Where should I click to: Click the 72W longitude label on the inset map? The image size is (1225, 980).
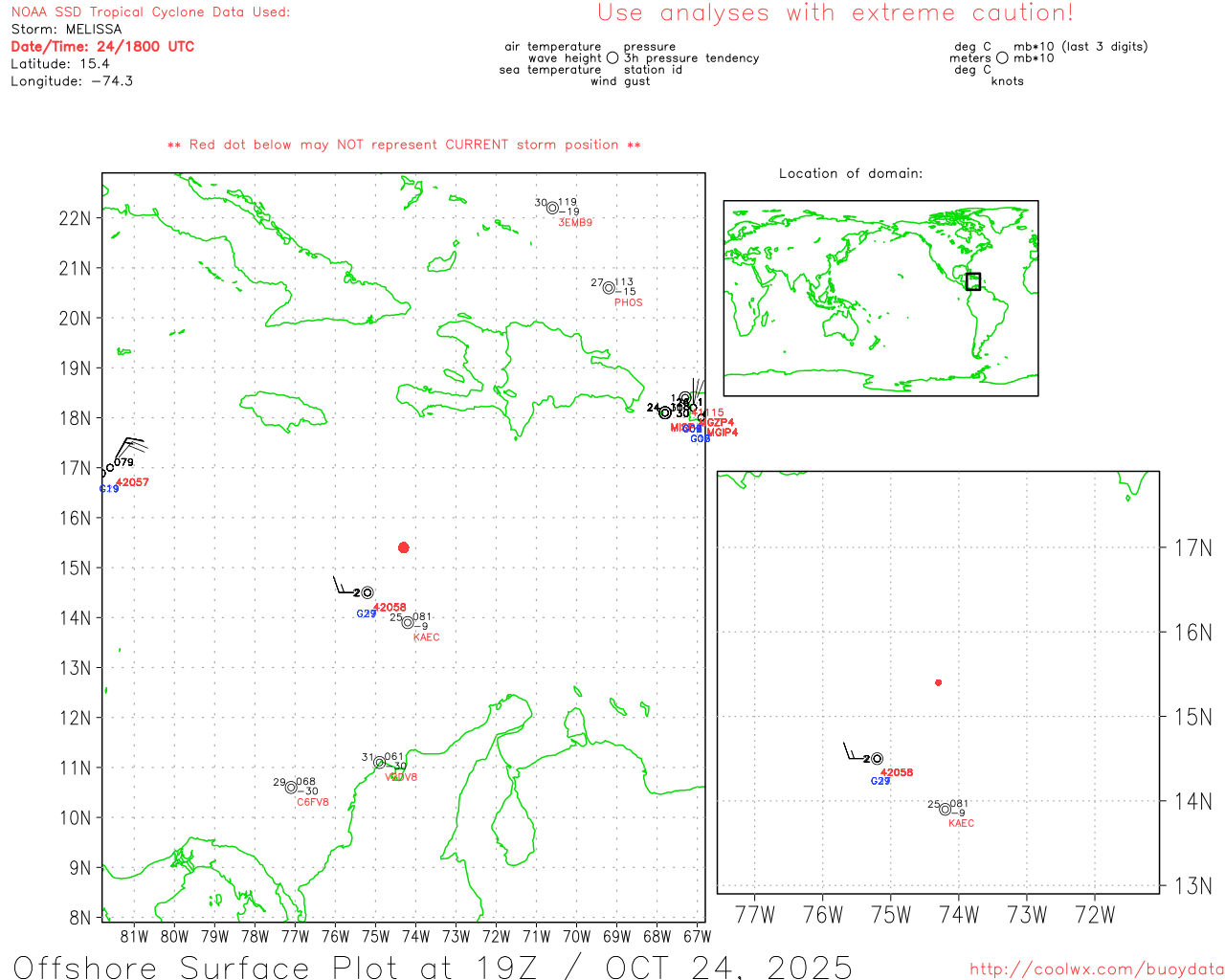1095,915
